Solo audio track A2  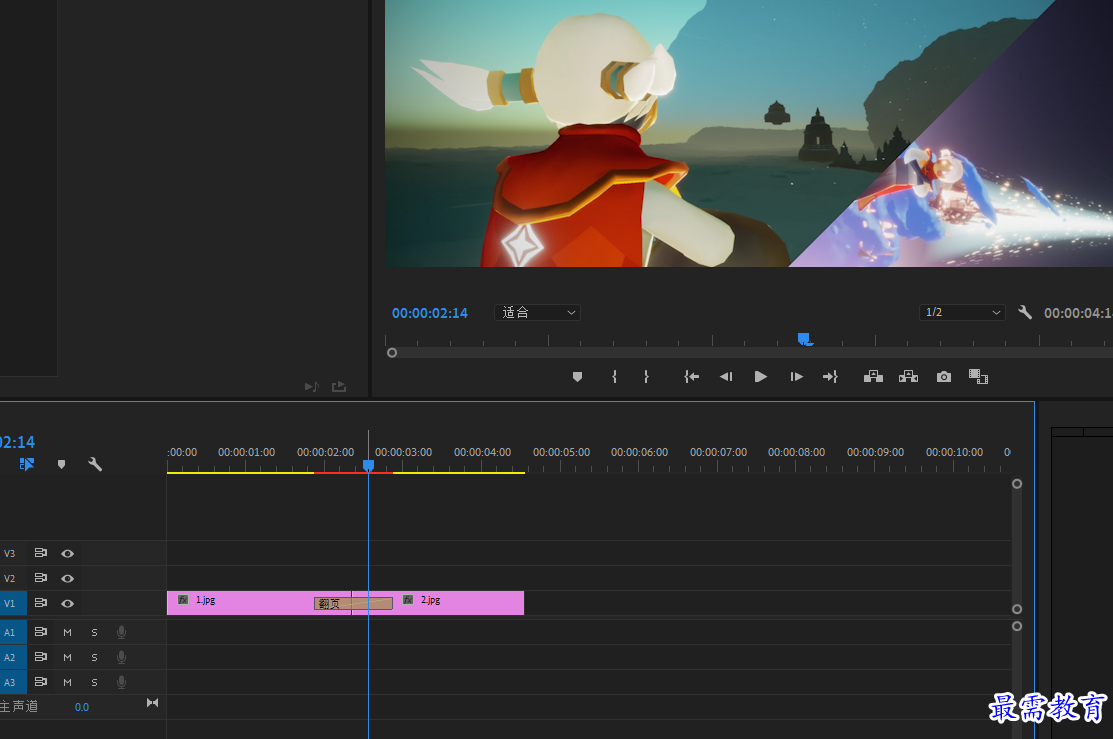(x=94, y=657)
